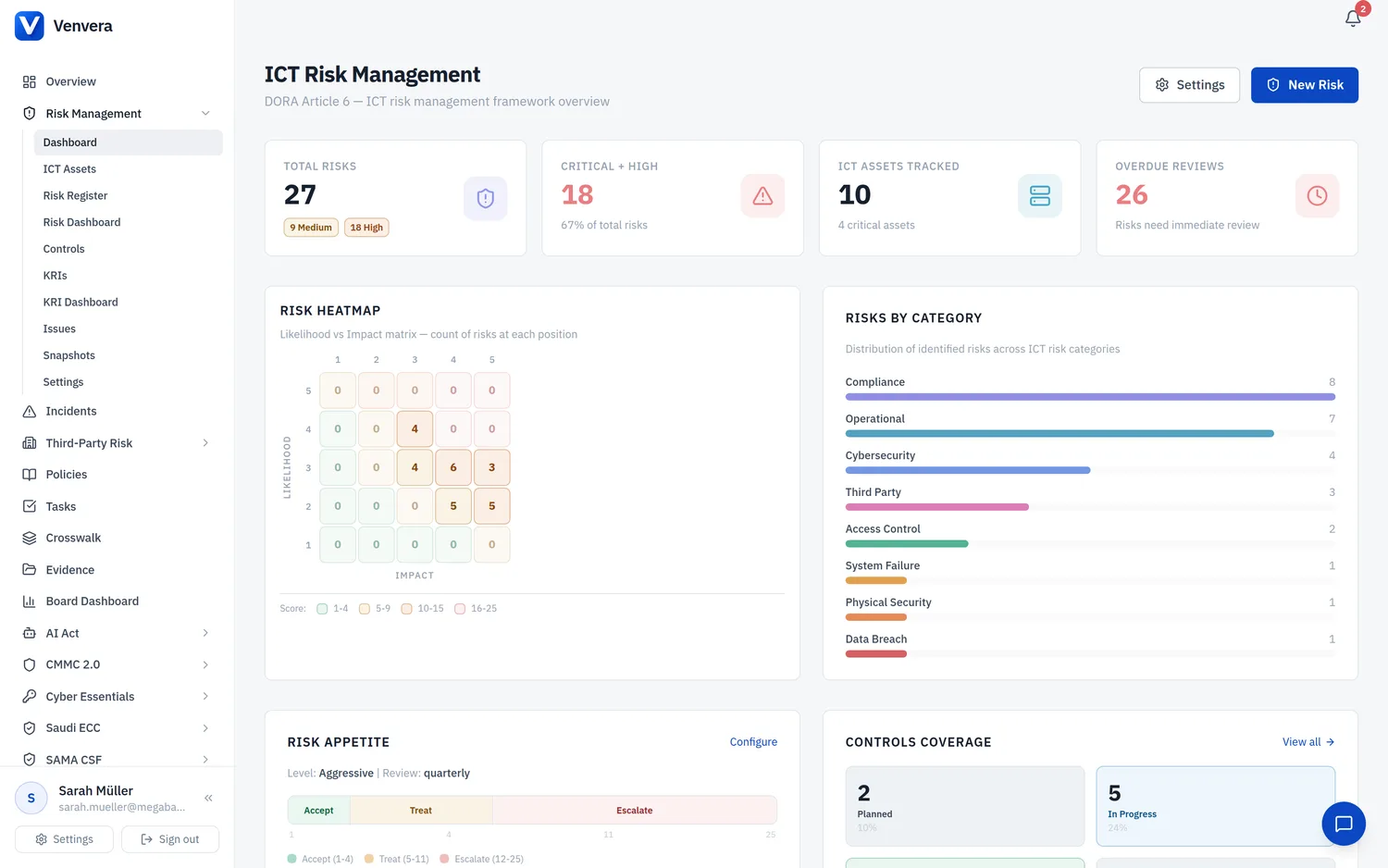Viewport: 1388px width, 868px height.
Task: Open Settings button in page header
Action: coord(1189,85)
